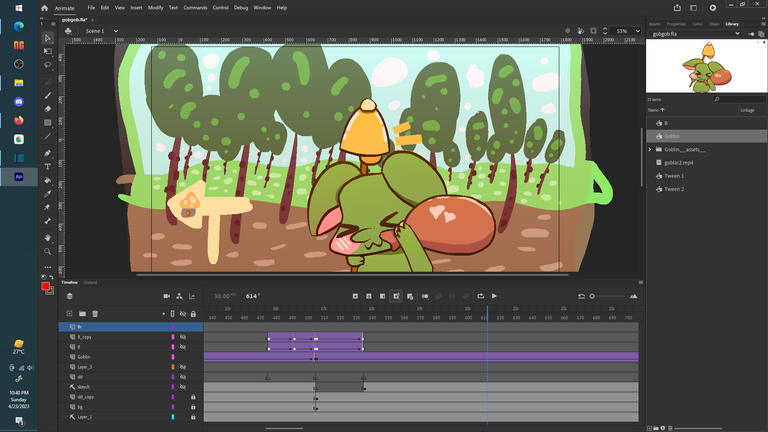Click the layer parenting view icon
Viewport: 768px width, 432px height.
click(179, 296)
